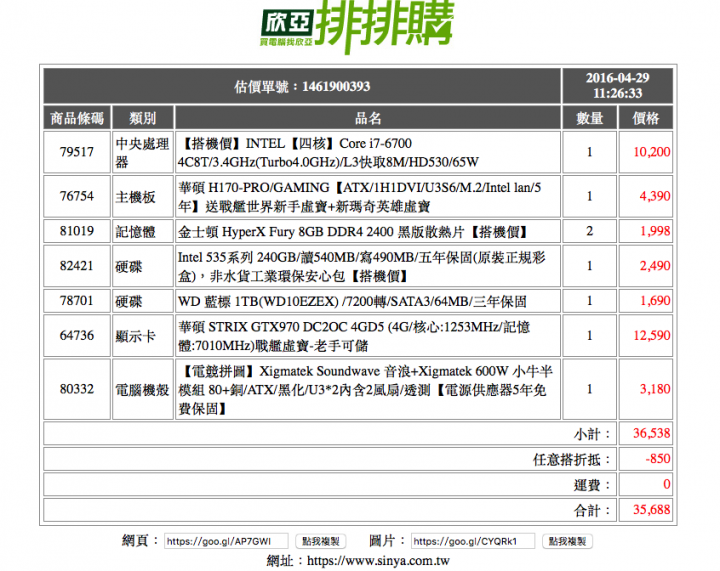Open the https://www.sinya.com.tw link
Image resolution: width=720 pixels, height=571 pixels.
pos(378,560)
